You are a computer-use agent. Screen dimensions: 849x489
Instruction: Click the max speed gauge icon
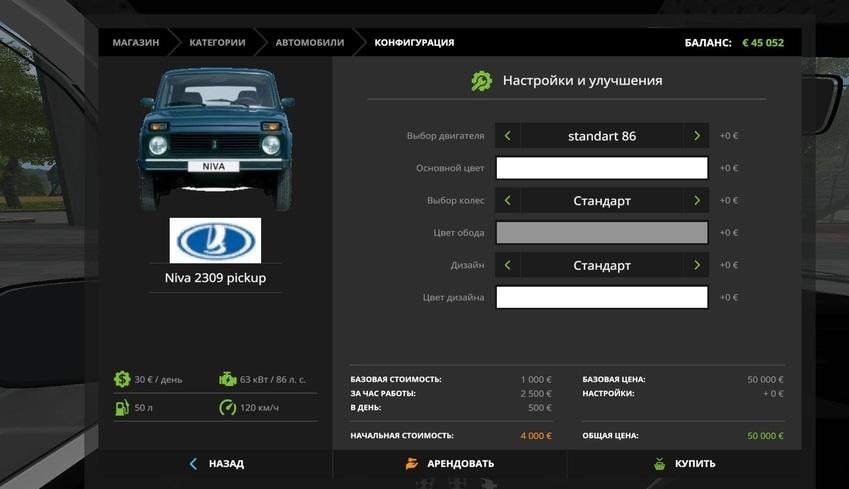tap(227, 408)
